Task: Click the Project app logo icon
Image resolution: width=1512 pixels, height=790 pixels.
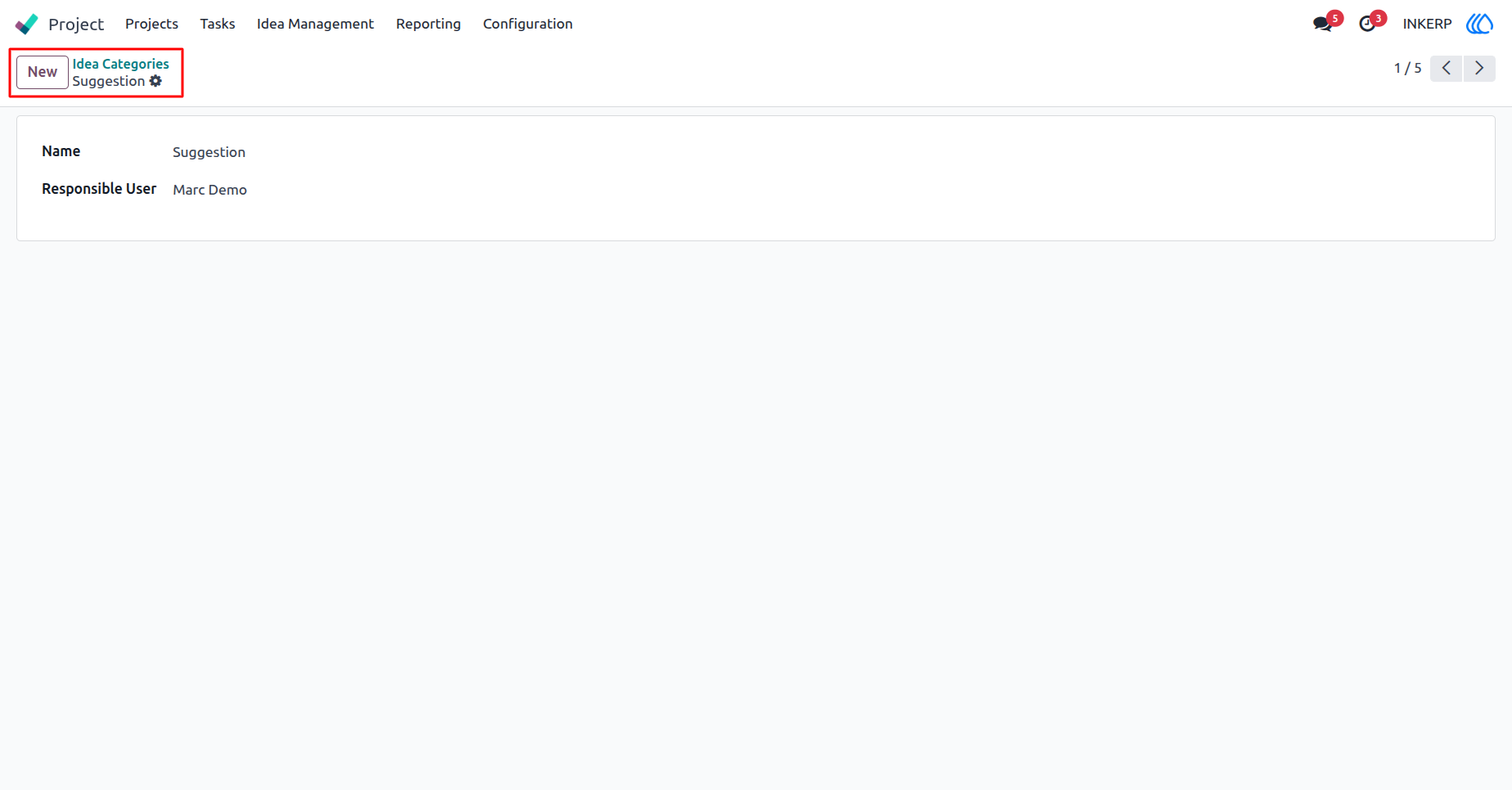Action: pyautogui.click(x=26, y=24)
